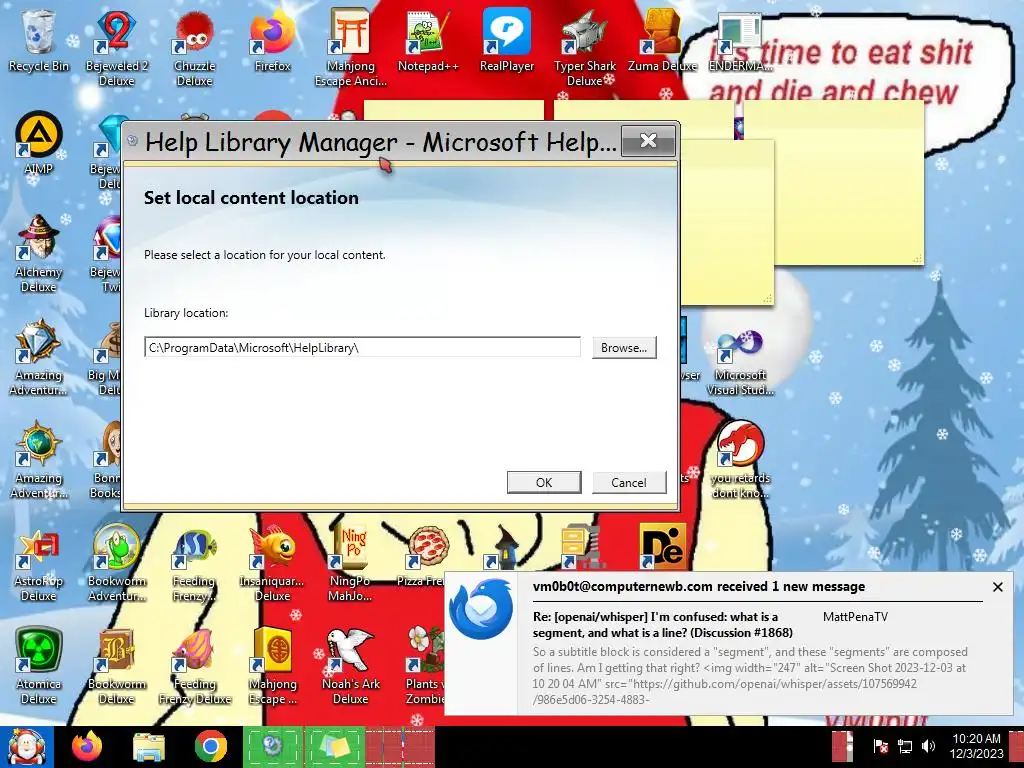Dismiss the Thunderbird new message notification

click(997, 587)
